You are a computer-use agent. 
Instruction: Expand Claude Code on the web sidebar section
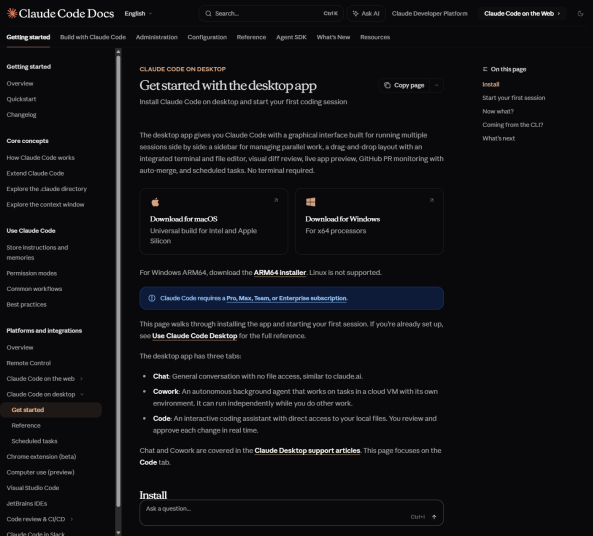click(x=81, y=379)
